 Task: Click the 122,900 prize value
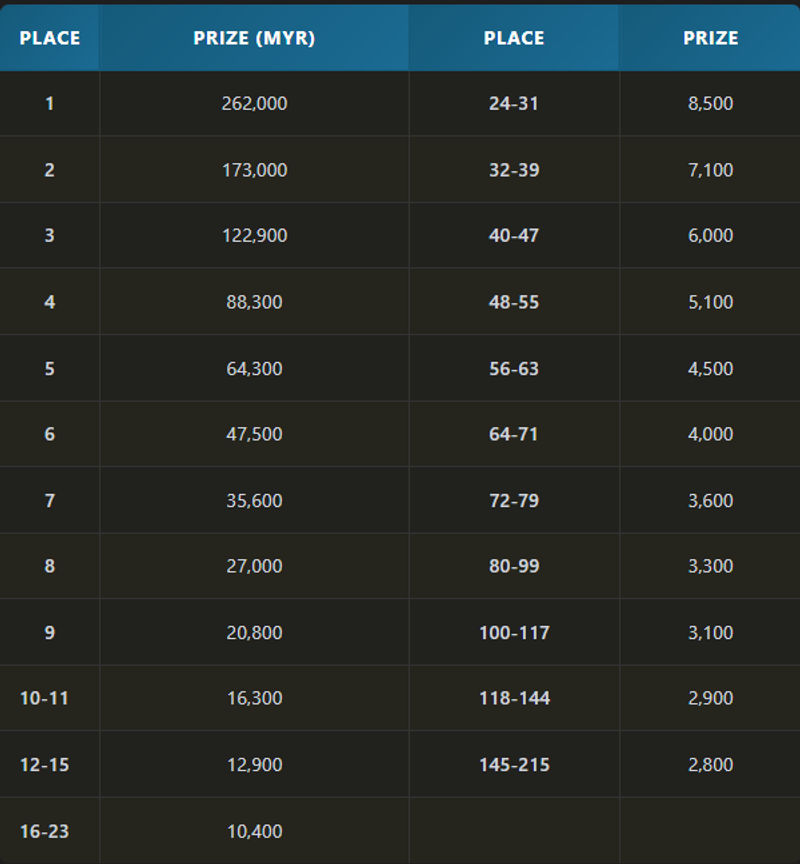(254, 236)
